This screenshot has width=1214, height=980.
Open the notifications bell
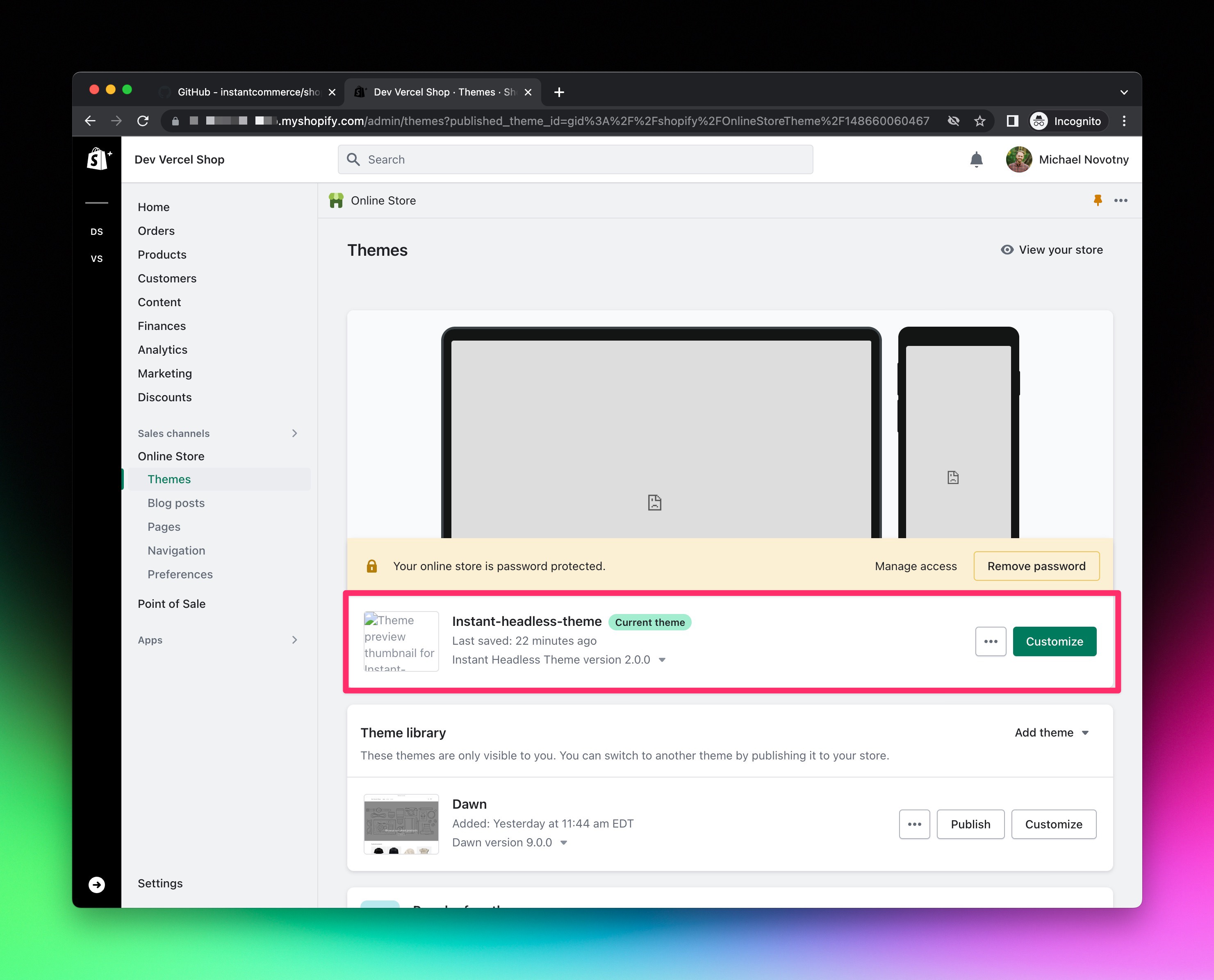point(976,160)
